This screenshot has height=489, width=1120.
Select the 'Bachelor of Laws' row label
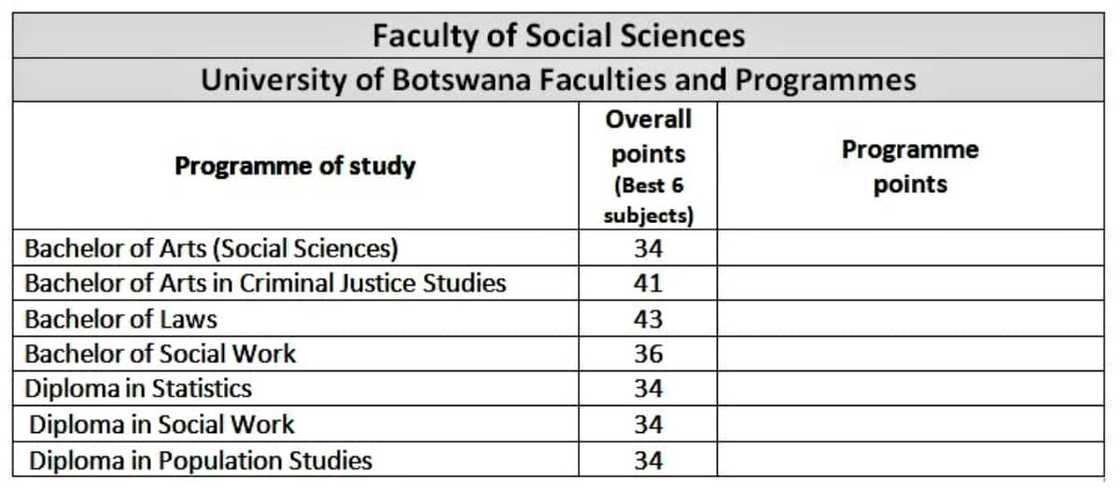pyautogui.click(x=121, y=319)
